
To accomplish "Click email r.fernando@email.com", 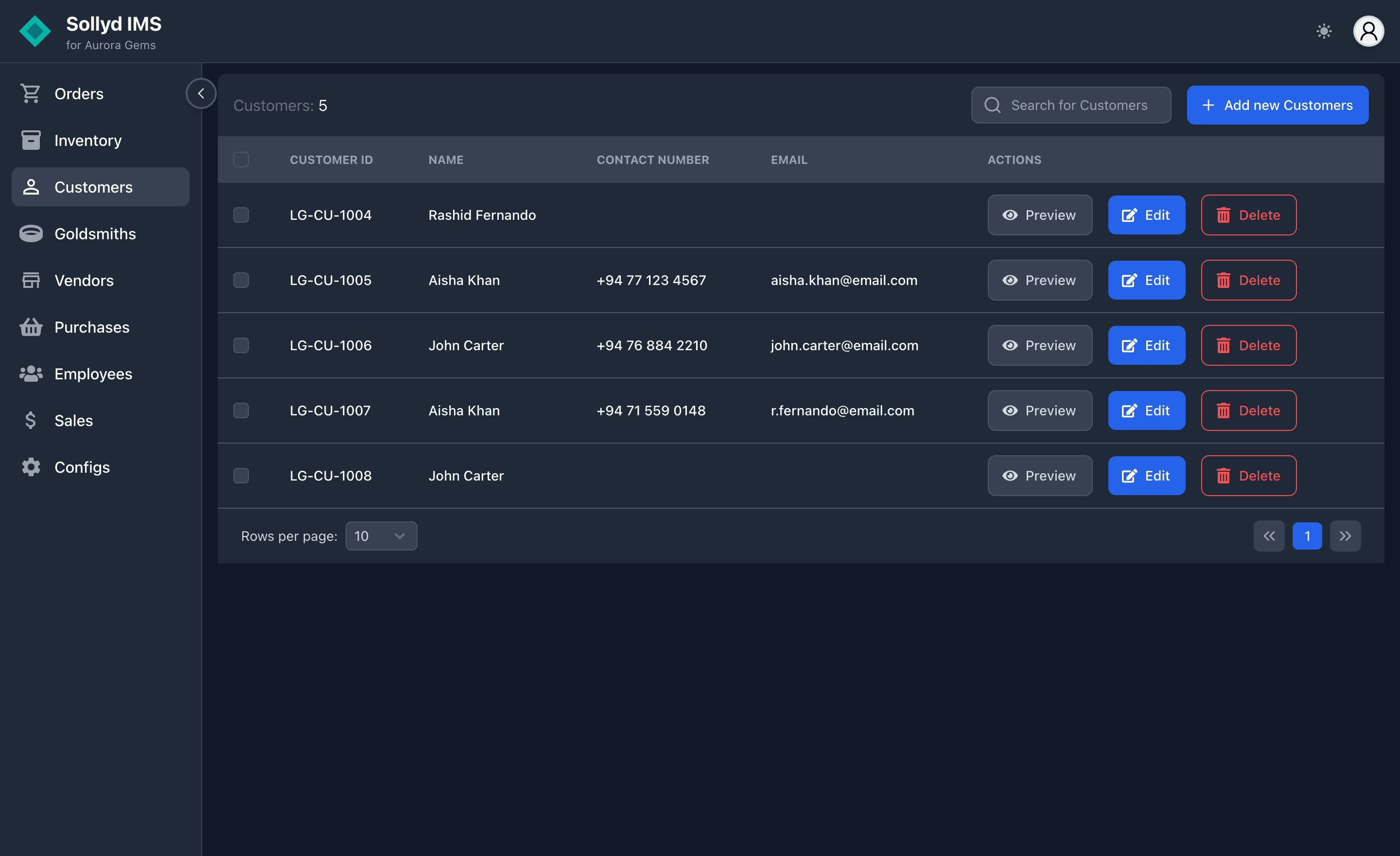I will (842, 410).
